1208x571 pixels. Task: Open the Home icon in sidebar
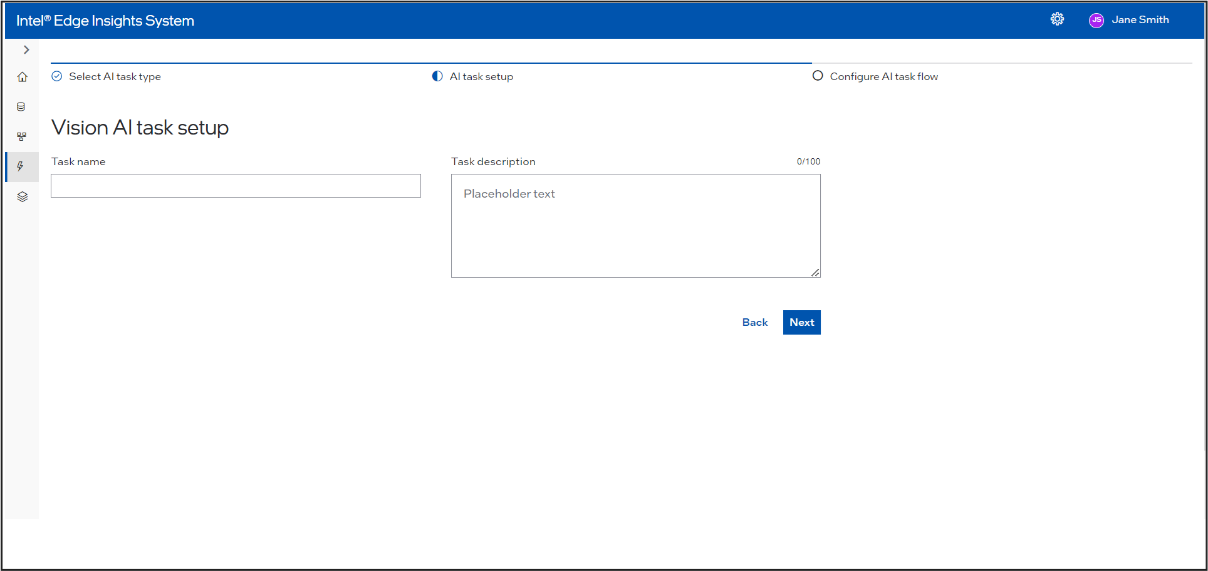[x=22, y=77]
